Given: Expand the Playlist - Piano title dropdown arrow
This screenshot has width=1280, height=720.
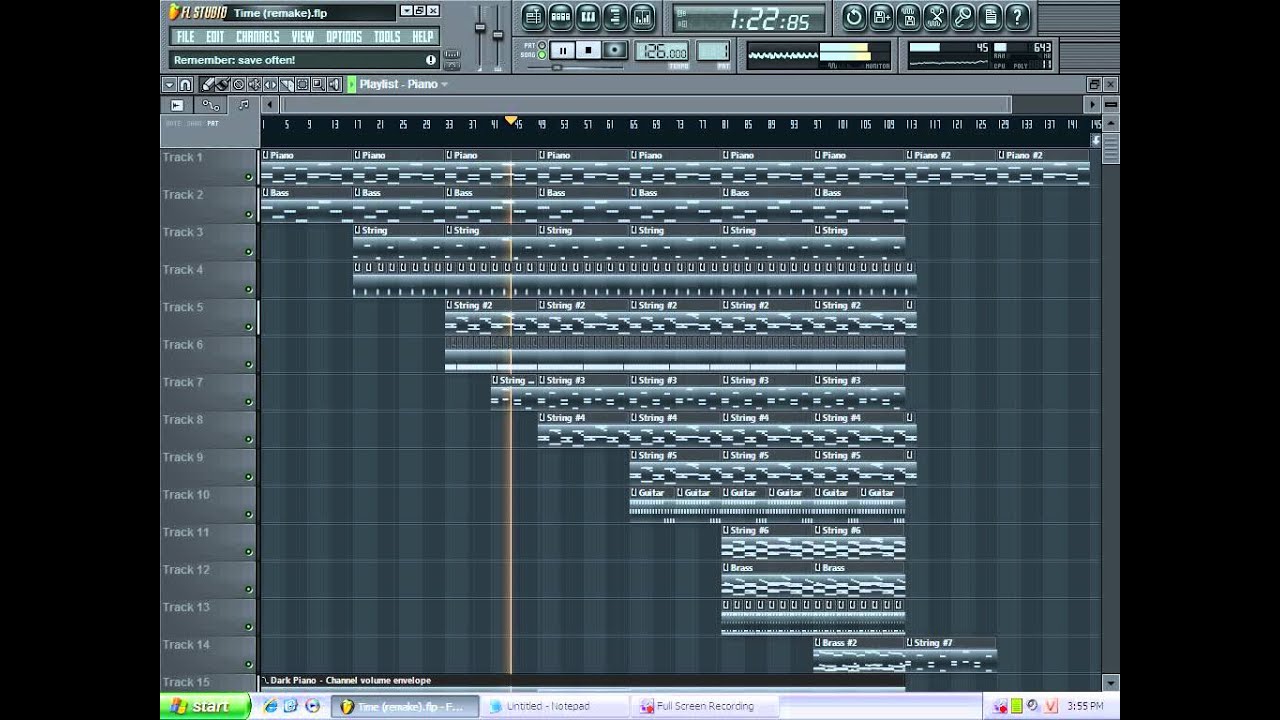Looking at the screenshot, I should 444,84.
